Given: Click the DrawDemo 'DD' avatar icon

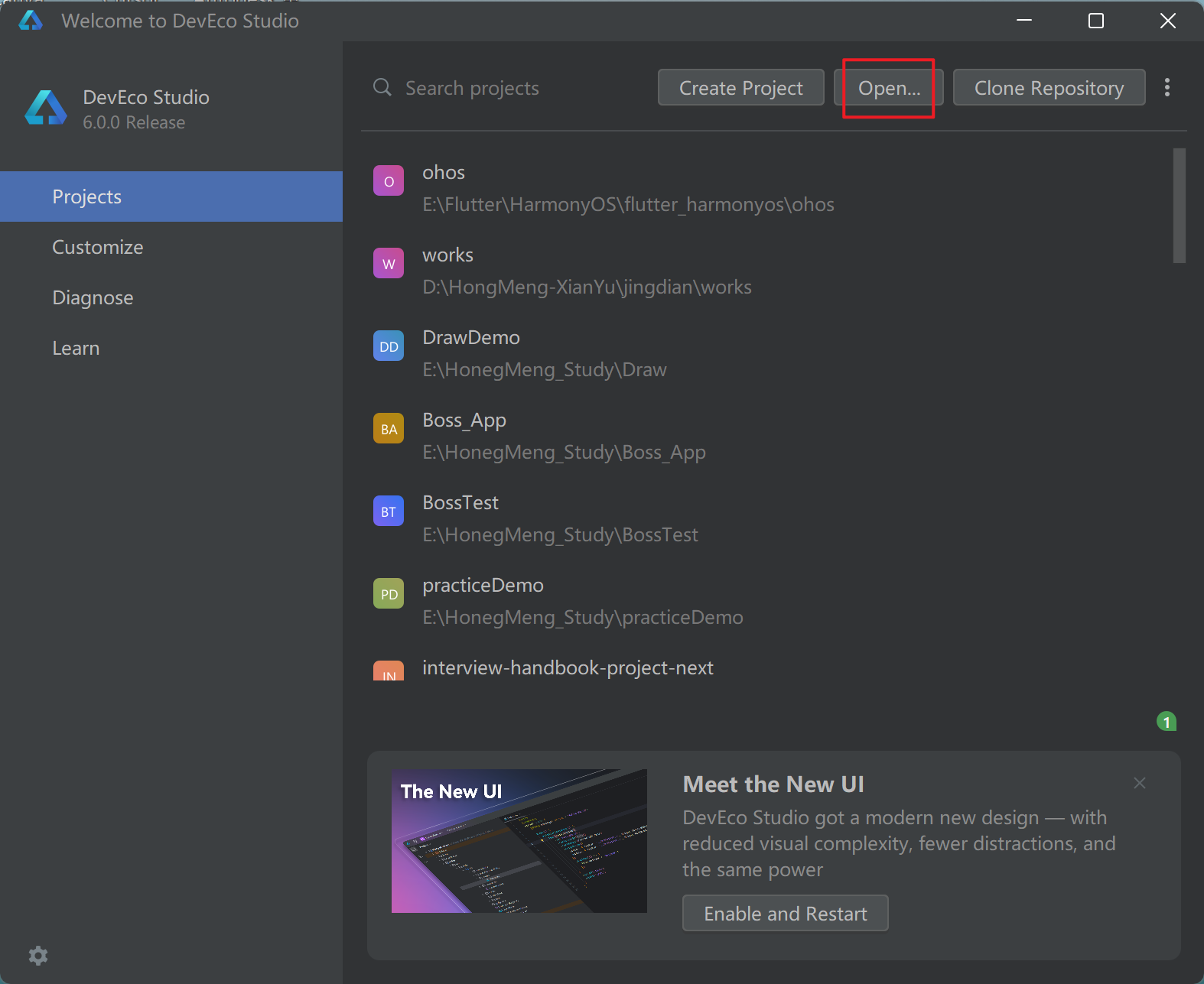Looking at the screenshot, I should 389,346.
